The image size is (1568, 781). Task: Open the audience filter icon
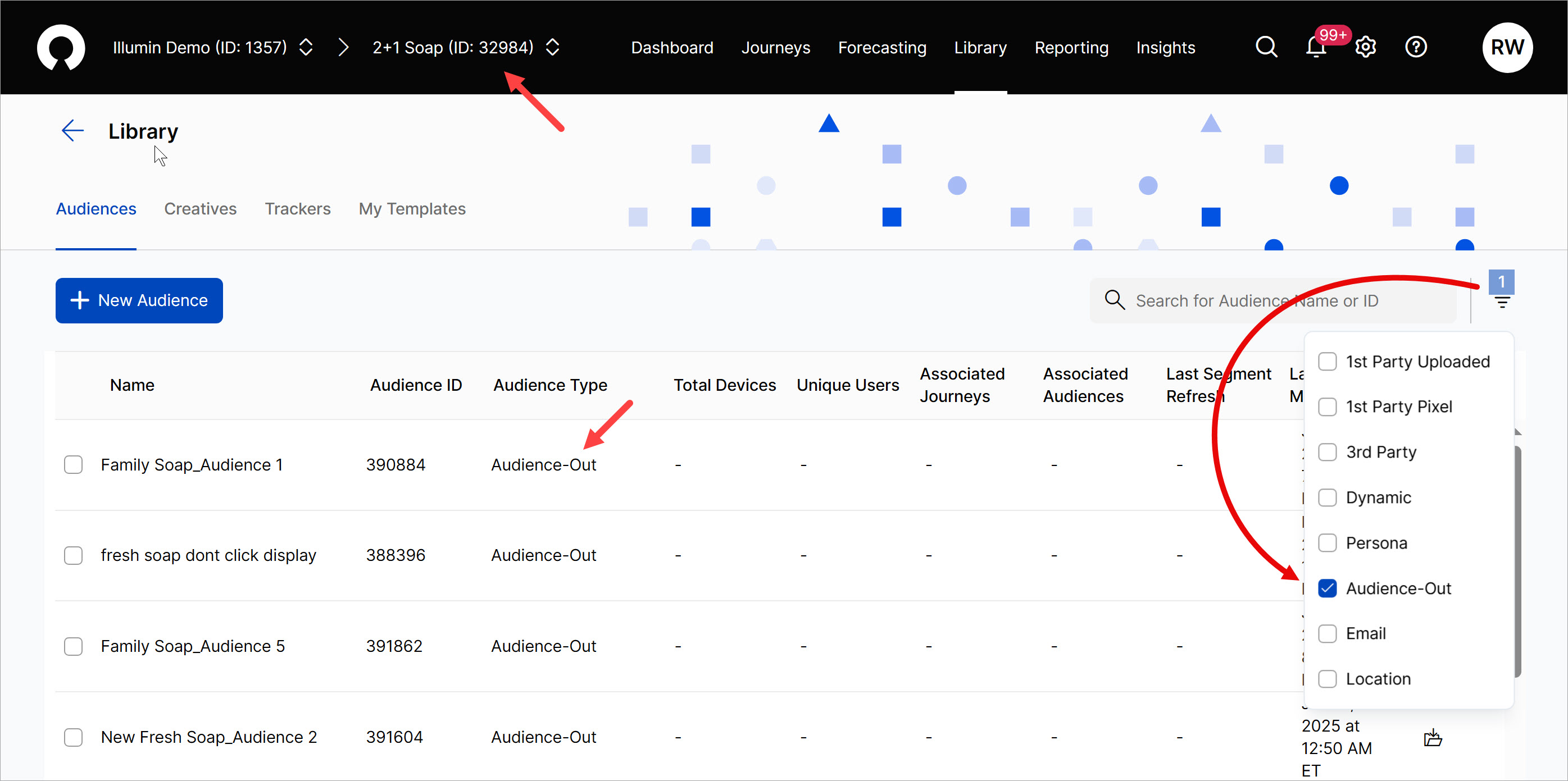click(1502, 302)
